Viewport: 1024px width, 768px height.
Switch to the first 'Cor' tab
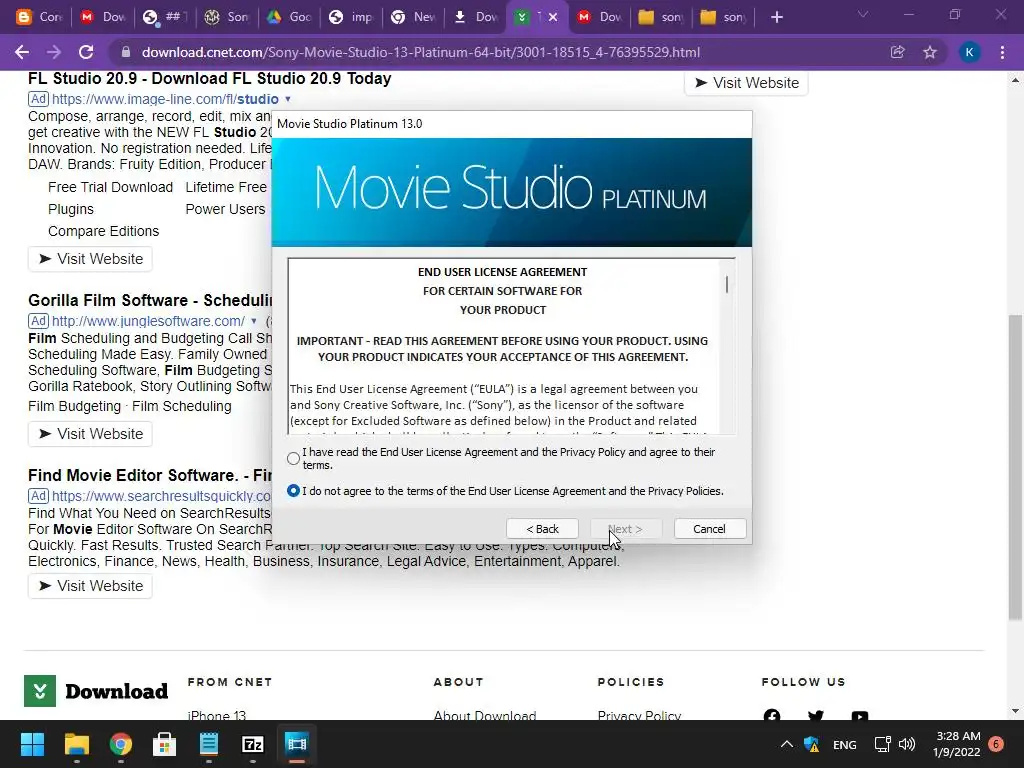click(39, 17)
